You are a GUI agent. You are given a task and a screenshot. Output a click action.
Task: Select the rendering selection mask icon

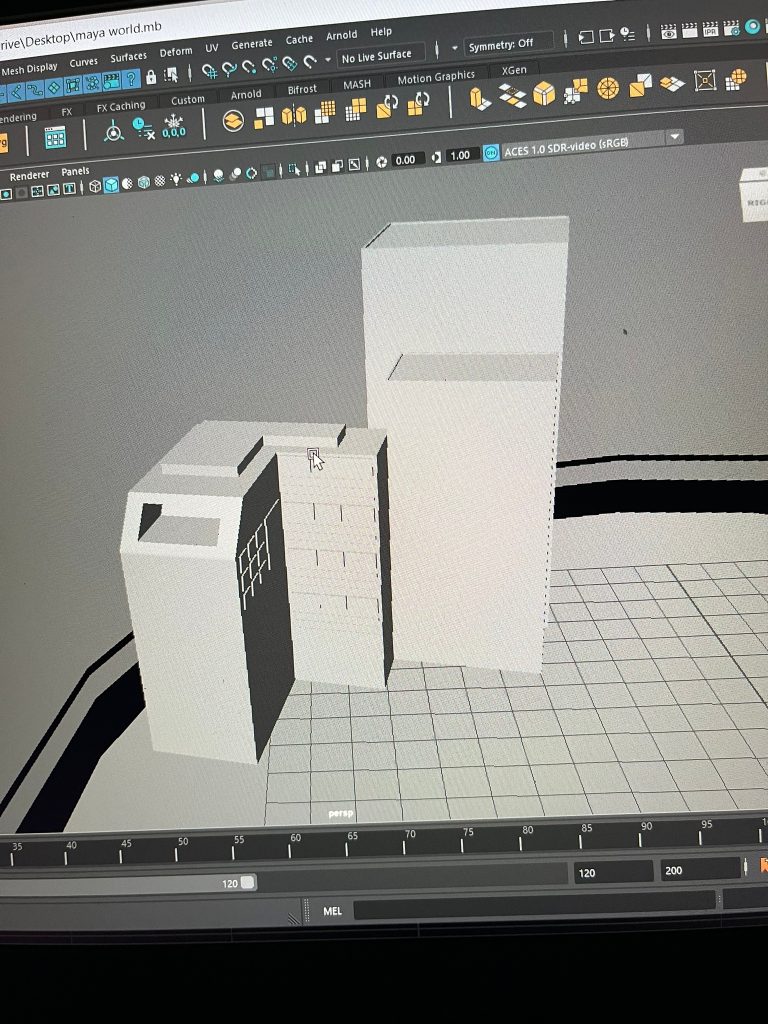pyautogui.click(x=112, y=81)
